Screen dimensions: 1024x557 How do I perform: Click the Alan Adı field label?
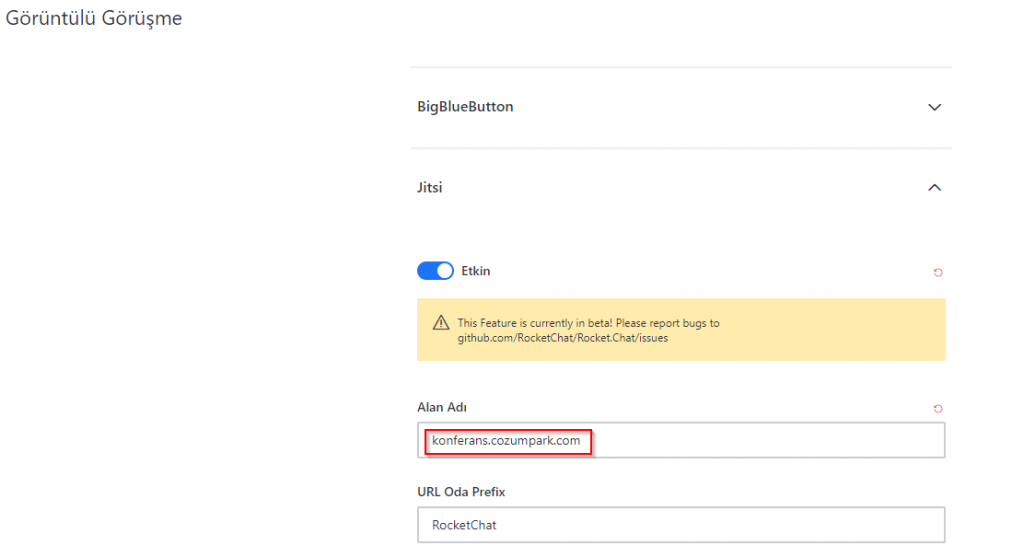click(x=442, y=407)
